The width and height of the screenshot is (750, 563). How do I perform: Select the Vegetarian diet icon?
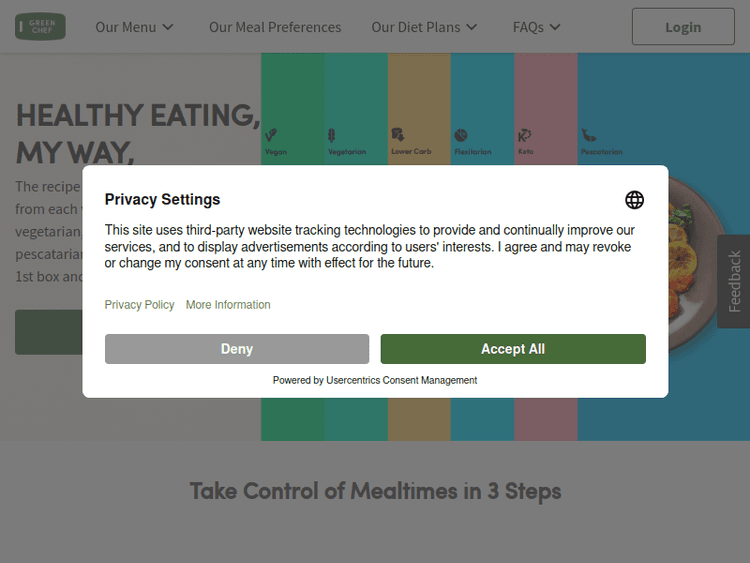[332, 135]
